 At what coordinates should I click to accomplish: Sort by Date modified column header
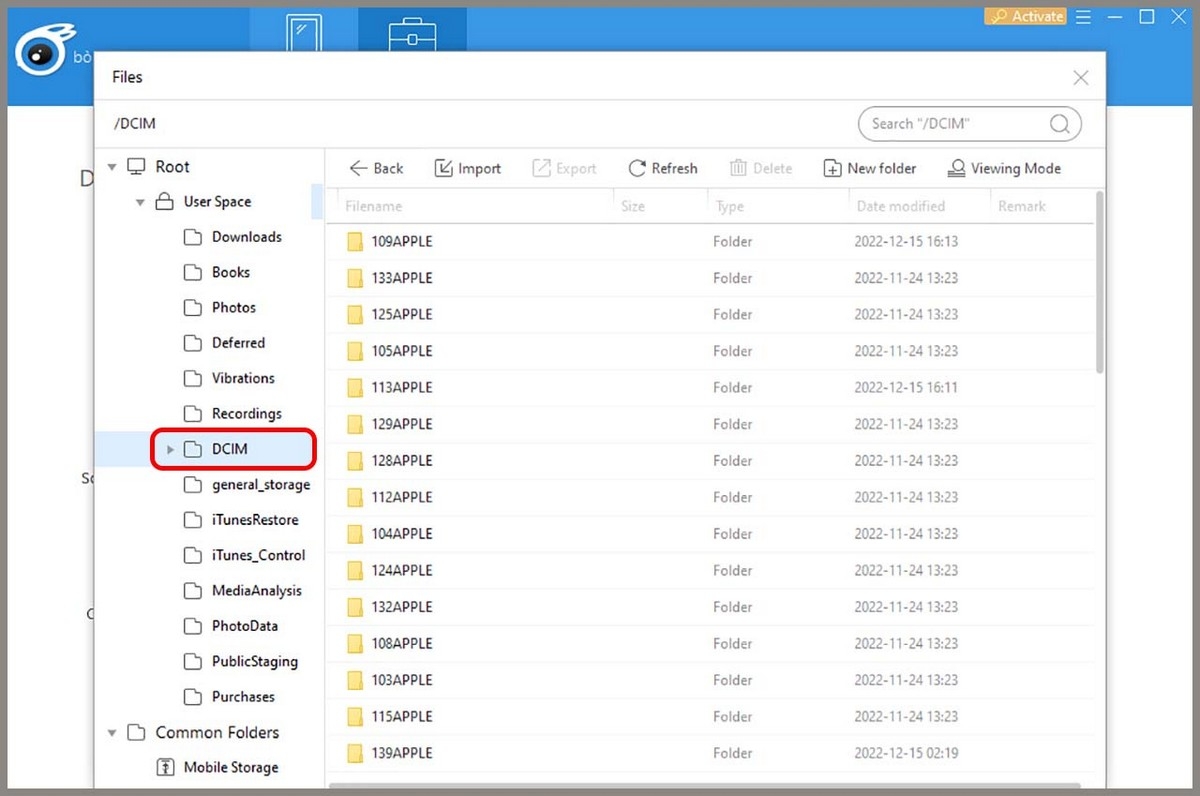900,206
